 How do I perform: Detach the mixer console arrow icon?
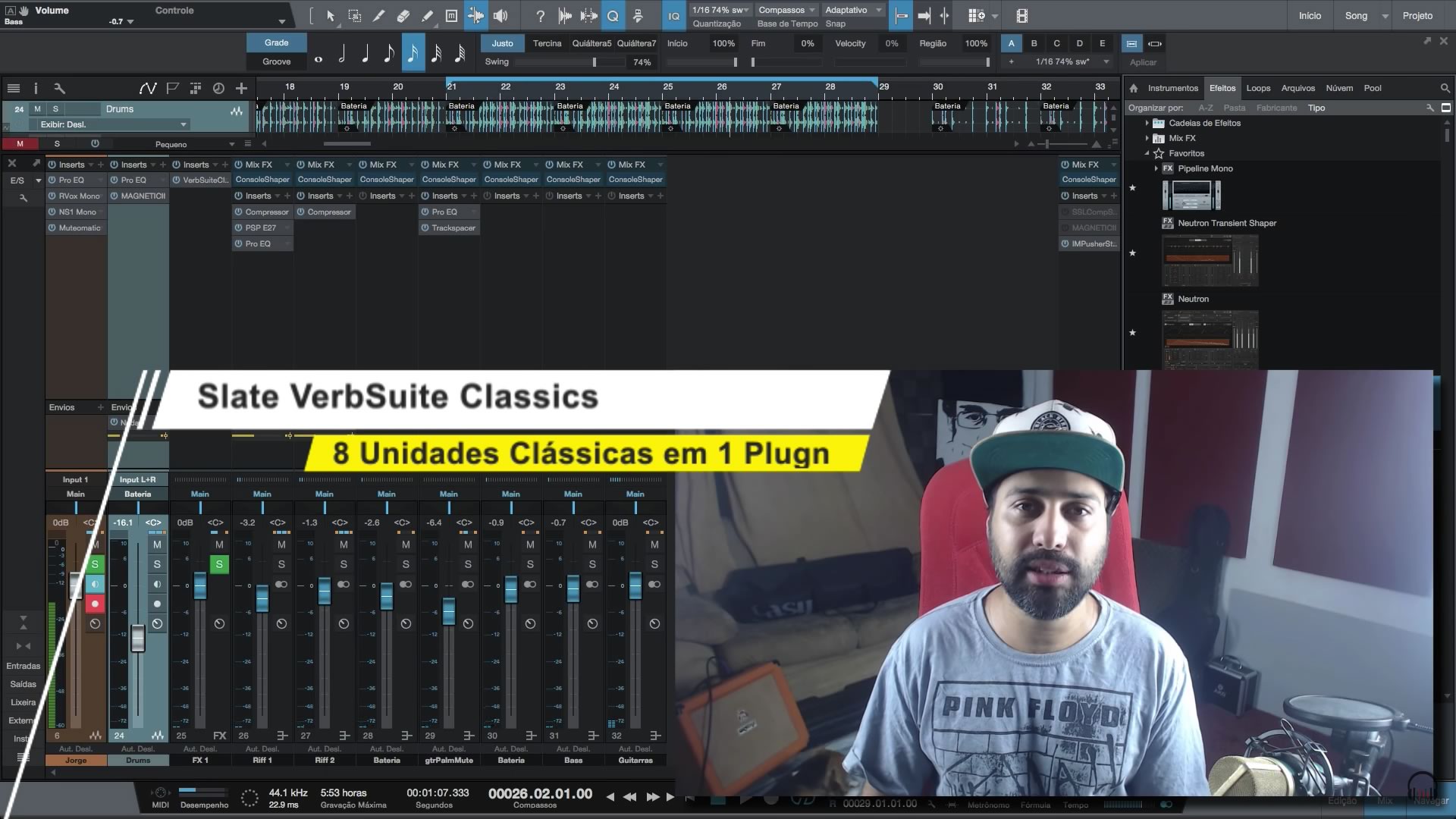pyautogui.click(x=36, y=163)
